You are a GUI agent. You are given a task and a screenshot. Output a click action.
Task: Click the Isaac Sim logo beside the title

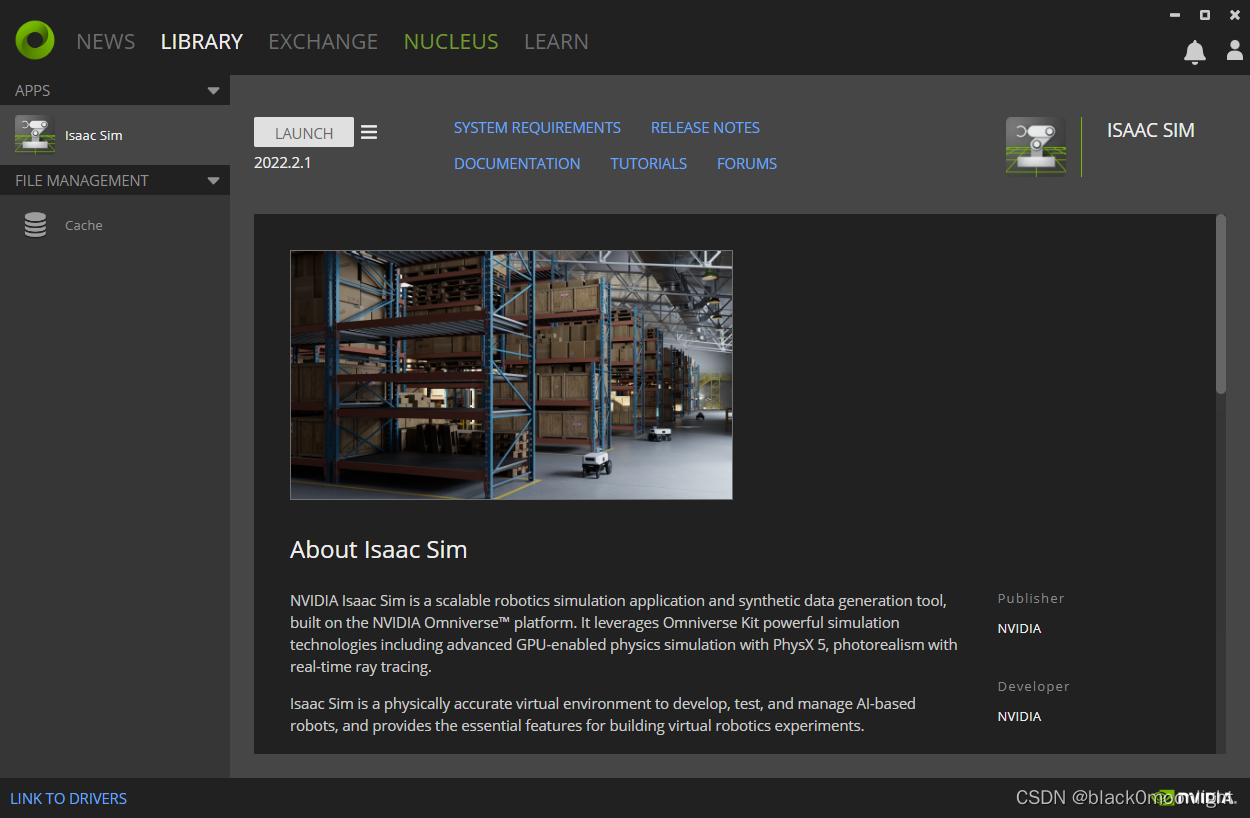(1035, 146)
